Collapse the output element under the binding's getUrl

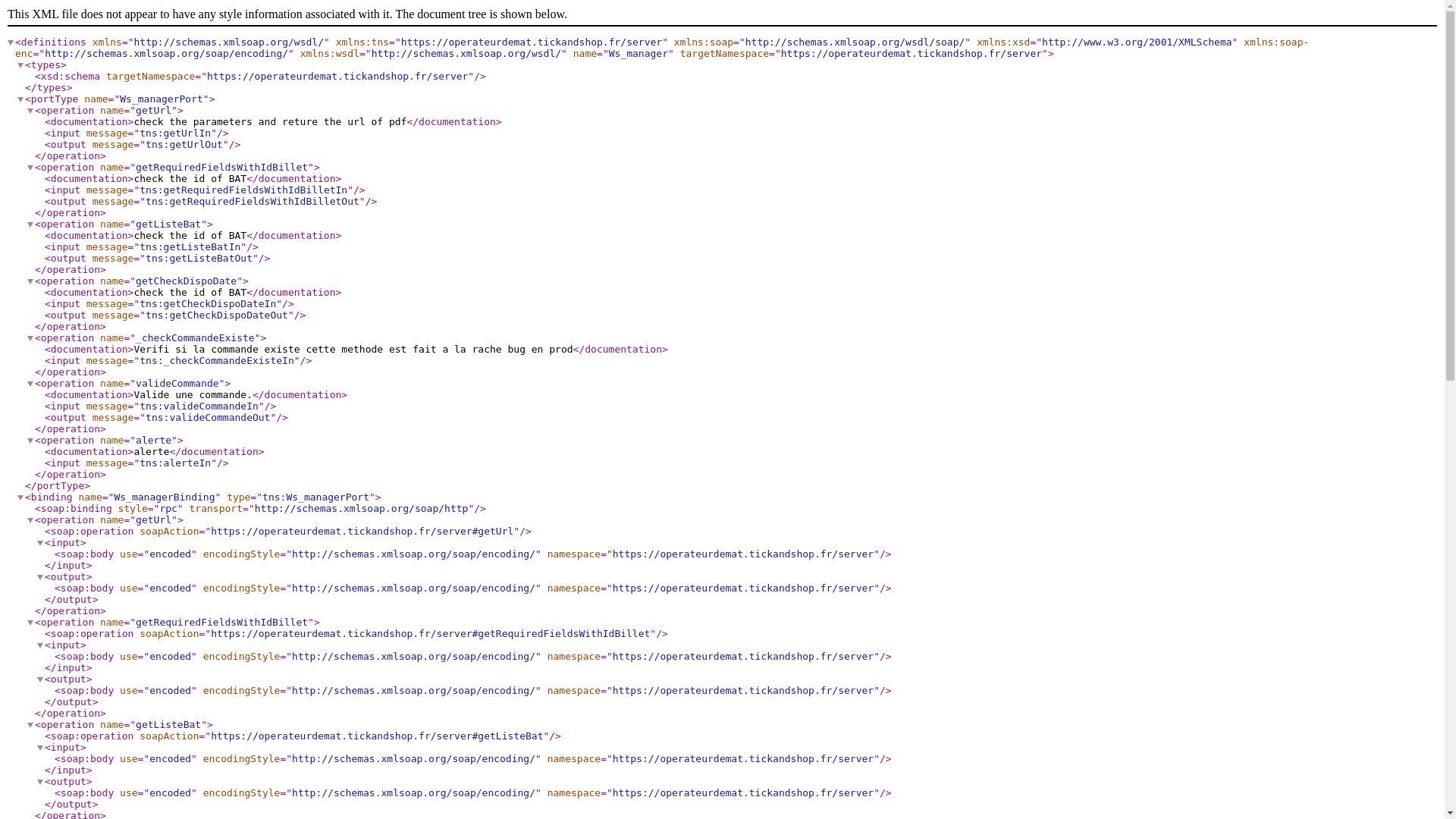(40, 577)
